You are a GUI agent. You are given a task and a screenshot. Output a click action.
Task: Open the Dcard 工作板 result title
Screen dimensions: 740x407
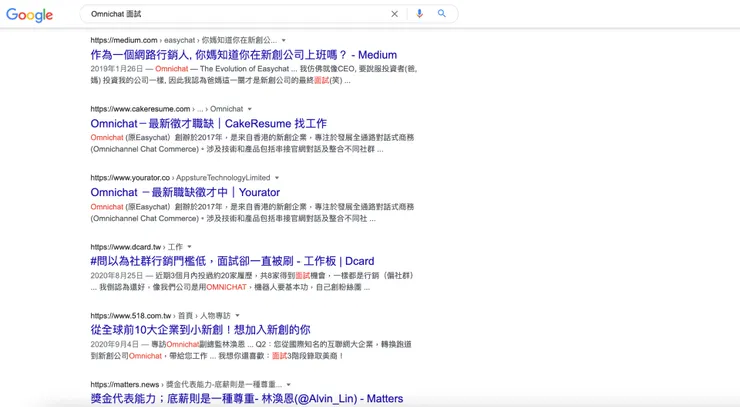pos(232,261)
